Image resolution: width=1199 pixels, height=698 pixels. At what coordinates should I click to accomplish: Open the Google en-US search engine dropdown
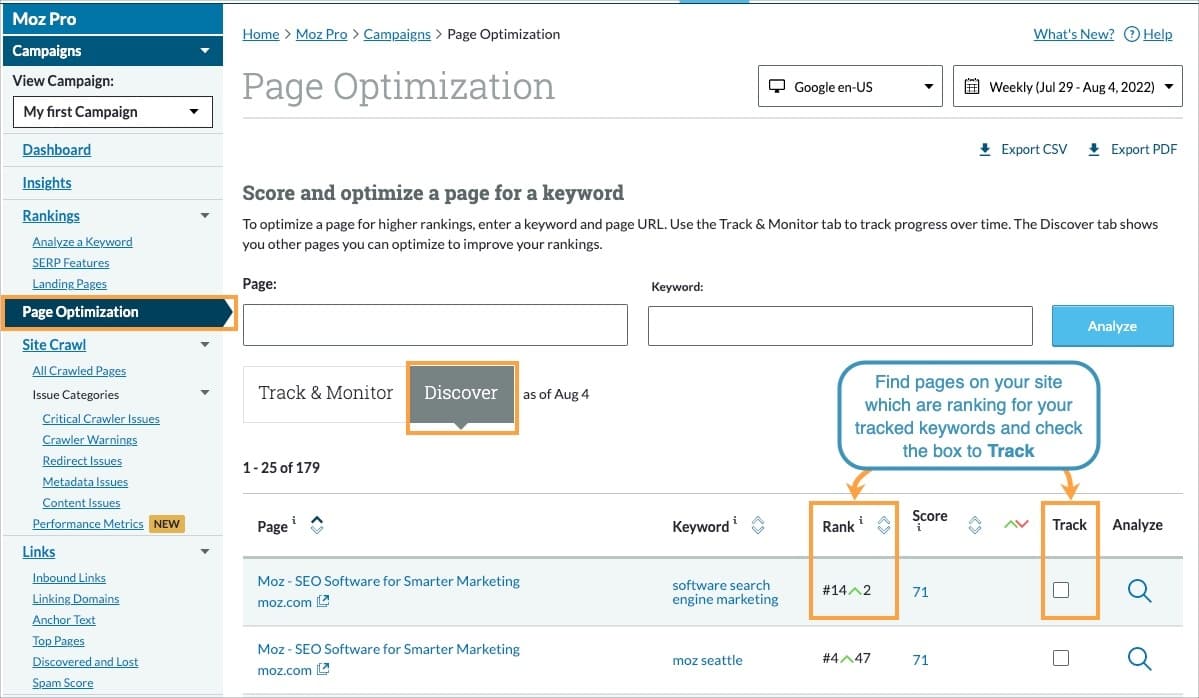(849, 86)
